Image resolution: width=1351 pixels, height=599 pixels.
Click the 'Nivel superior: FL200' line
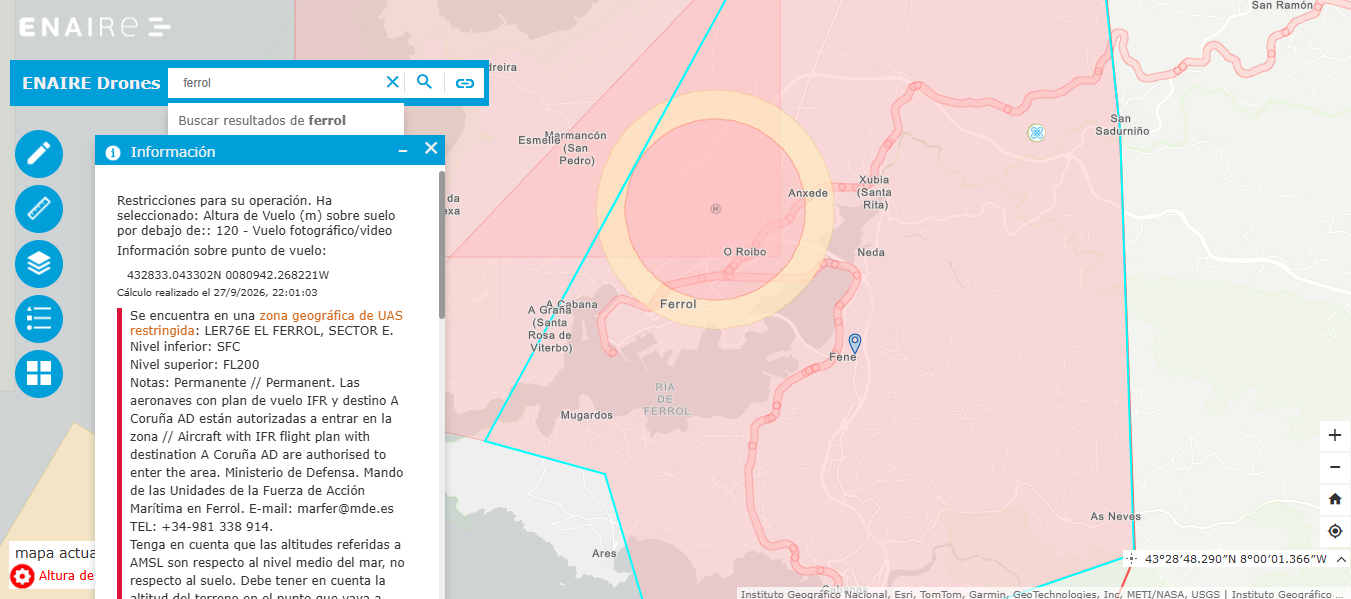(195, 364)
